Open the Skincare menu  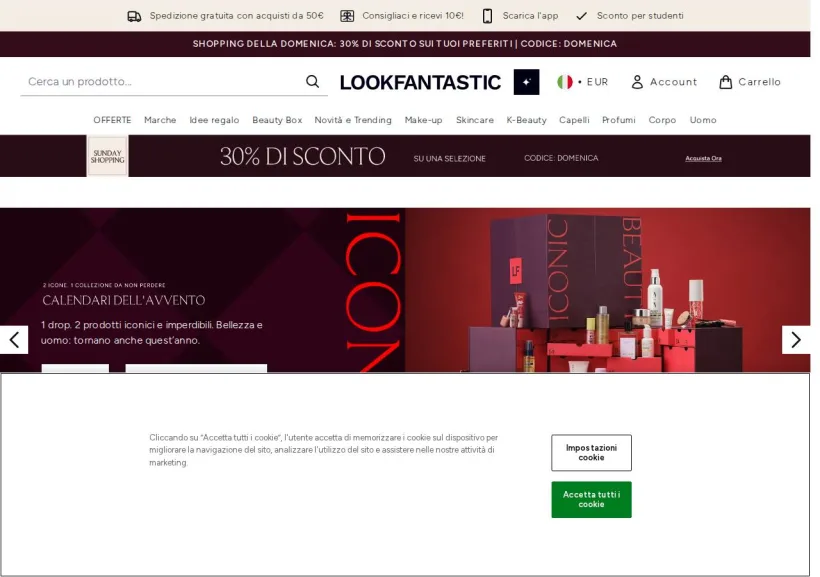click(x=475, y=120)
